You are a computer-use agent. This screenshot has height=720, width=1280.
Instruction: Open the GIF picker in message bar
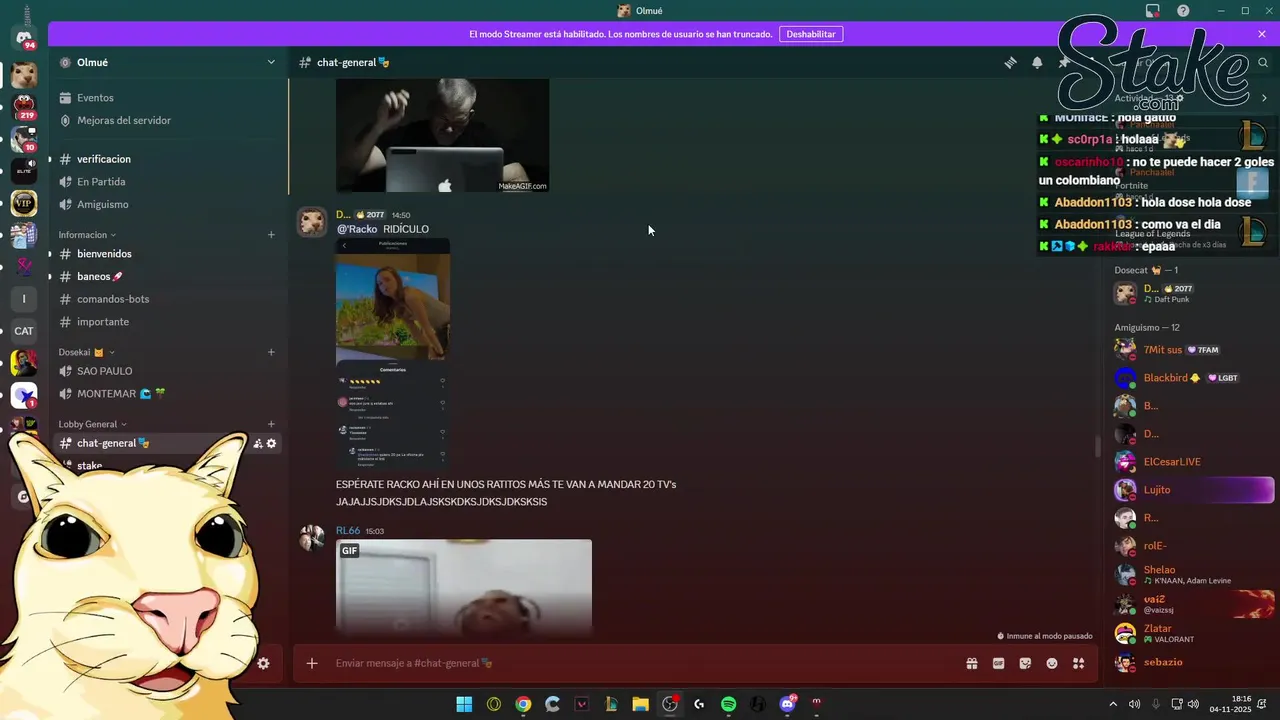998,663
